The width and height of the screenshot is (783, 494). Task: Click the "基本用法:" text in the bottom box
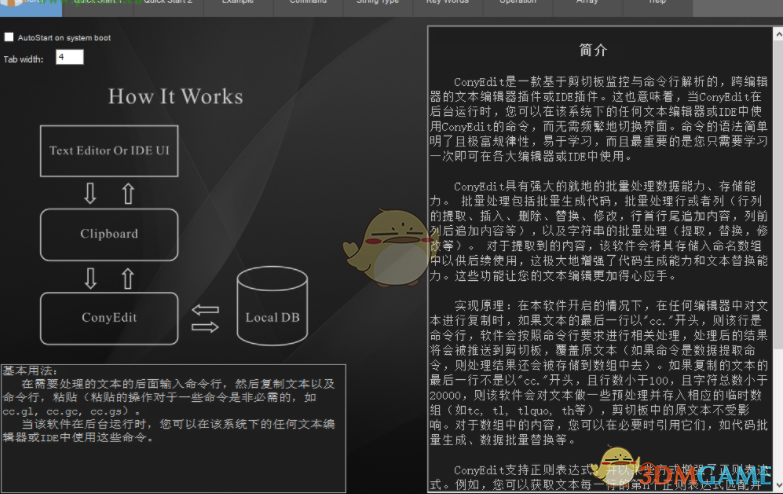(30, 371)
